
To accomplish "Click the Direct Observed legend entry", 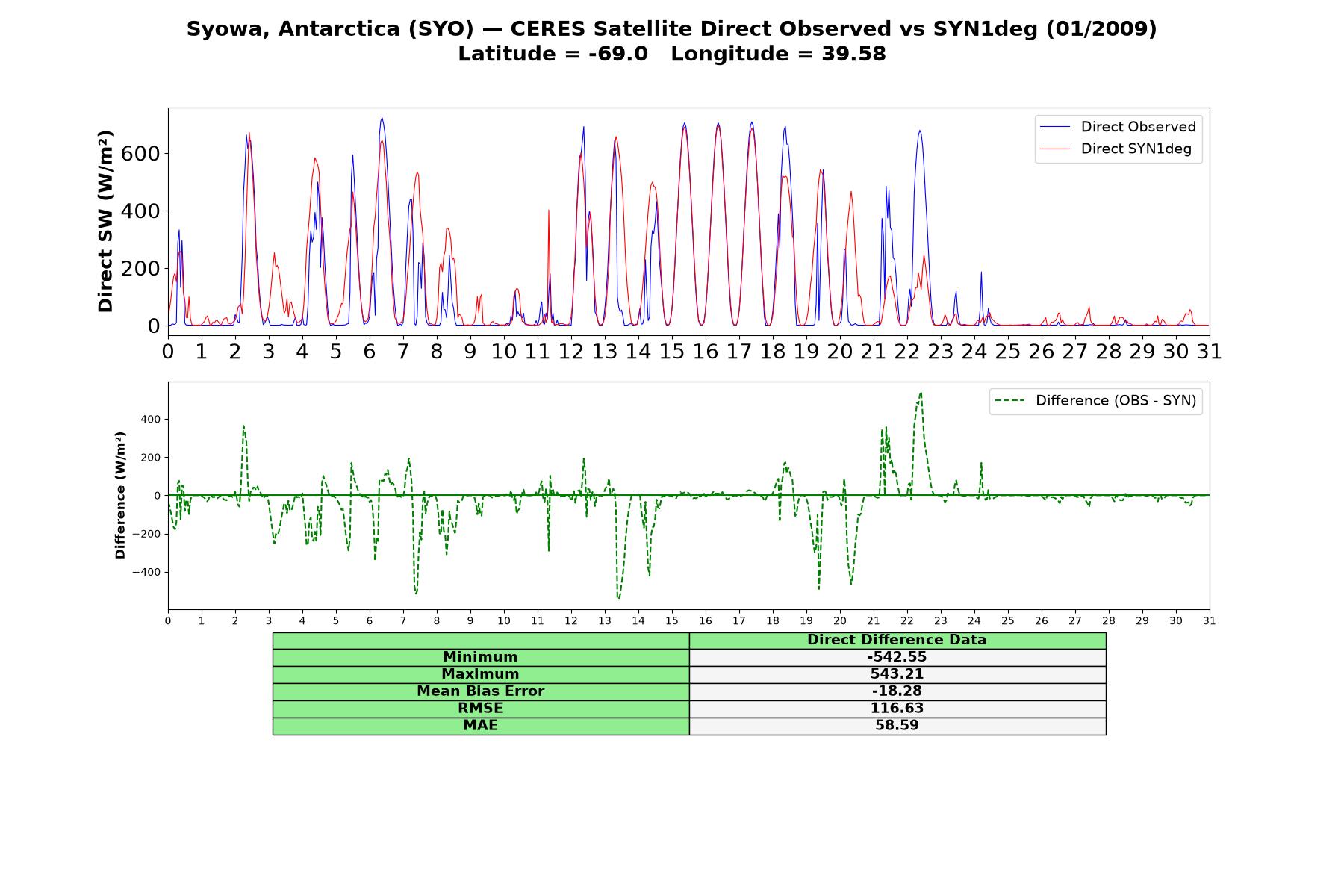I will pyautogui.click(x=1118, y=127).
